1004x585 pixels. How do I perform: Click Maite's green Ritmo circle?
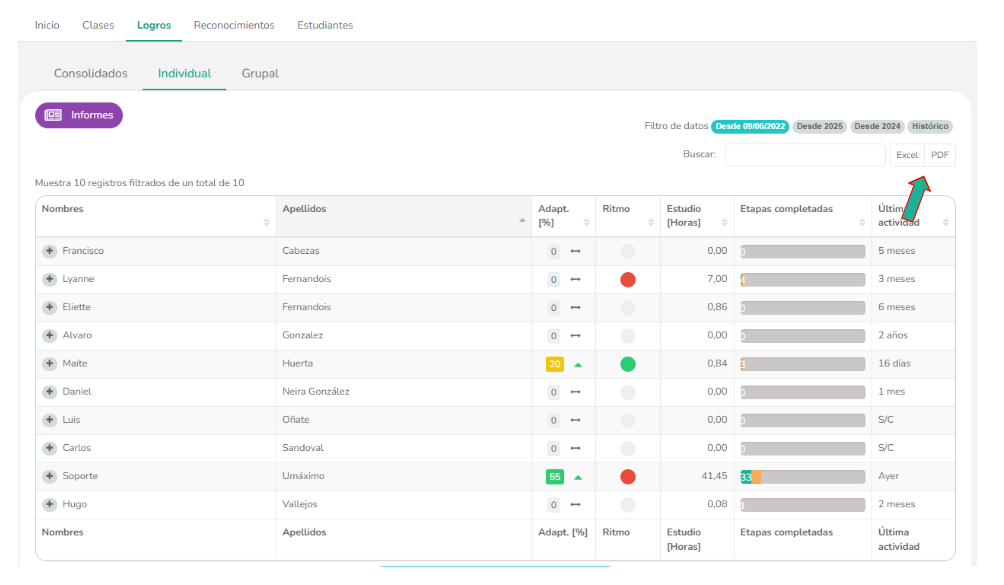[x=628, y=364]
